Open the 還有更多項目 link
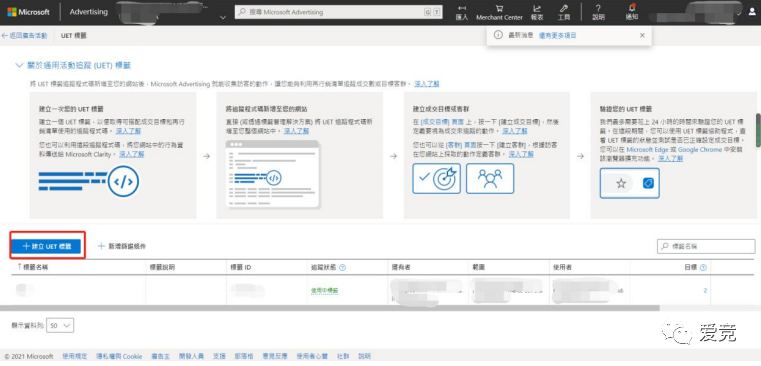The height and width of the screenshot is (366, 761). pos(558,35)
